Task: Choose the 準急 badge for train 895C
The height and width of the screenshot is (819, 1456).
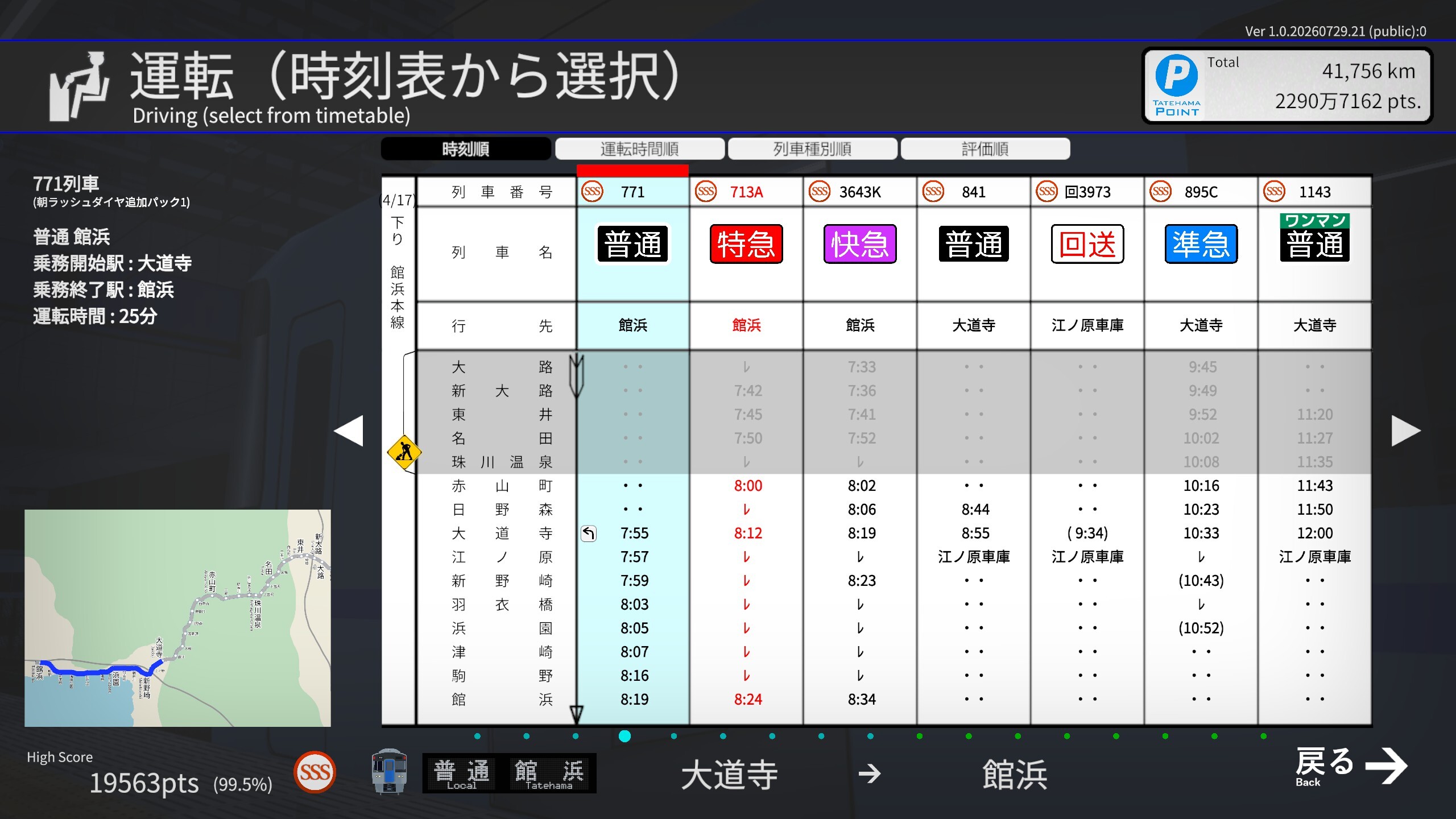Action: coord(1201,244)
